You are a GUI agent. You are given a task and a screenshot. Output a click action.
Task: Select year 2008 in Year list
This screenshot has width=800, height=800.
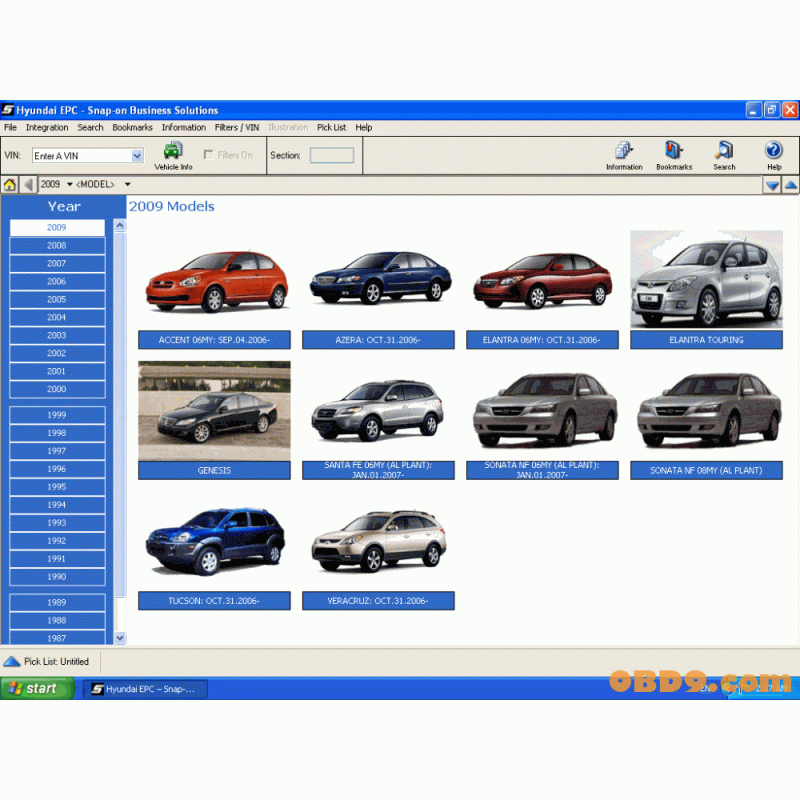pyautogui.click(x=57, y=246)
